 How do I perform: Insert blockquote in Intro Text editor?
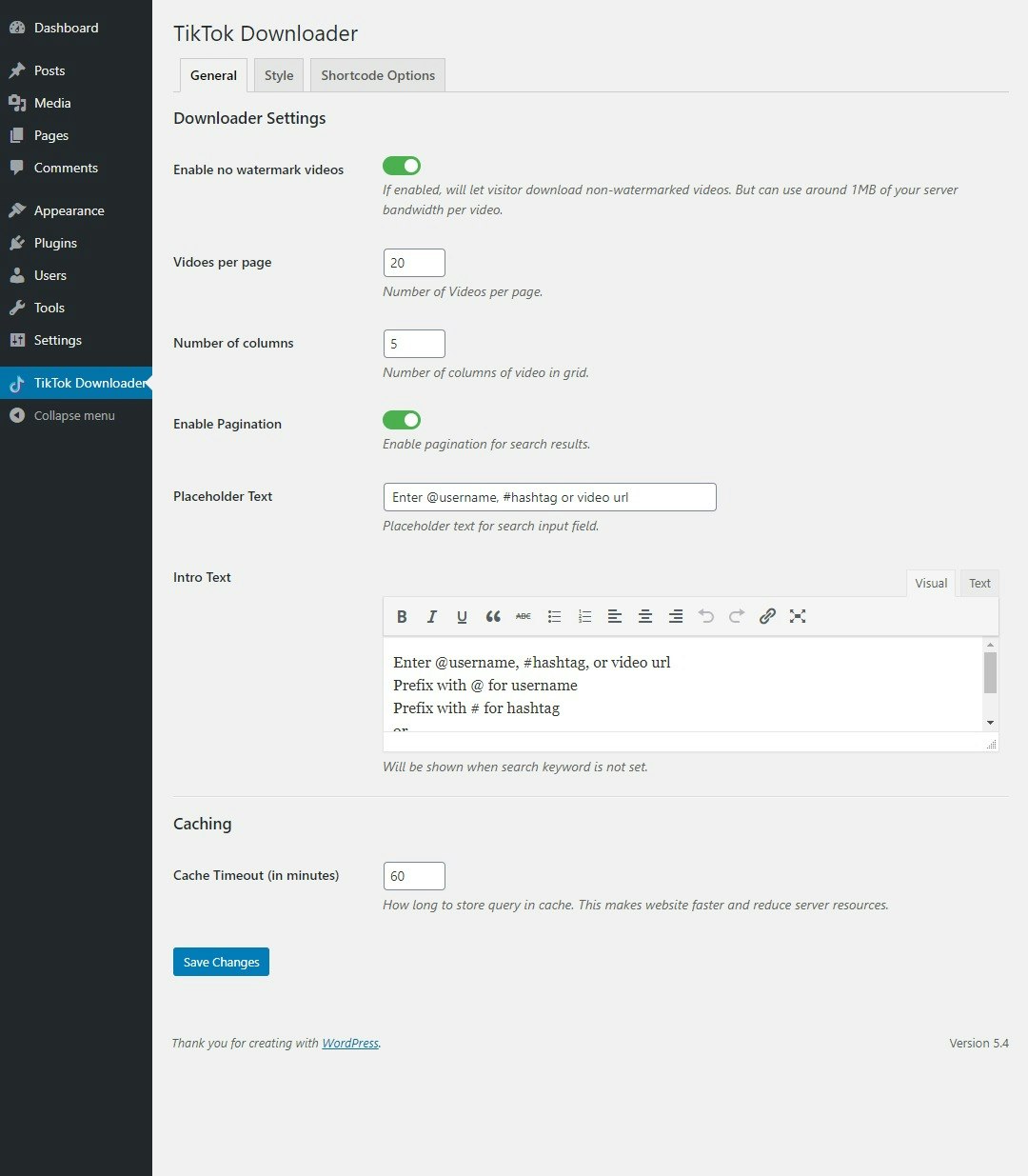pos(493,616)
